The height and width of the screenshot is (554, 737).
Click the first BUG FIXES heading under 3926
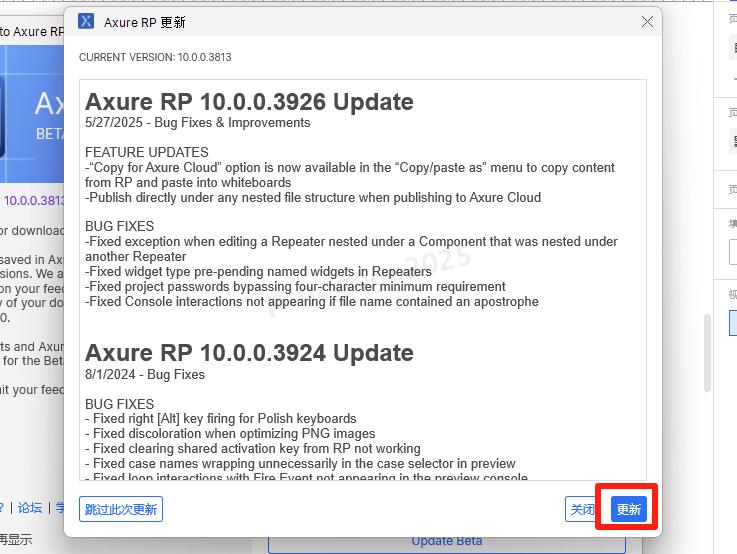[x=119, y=226]
